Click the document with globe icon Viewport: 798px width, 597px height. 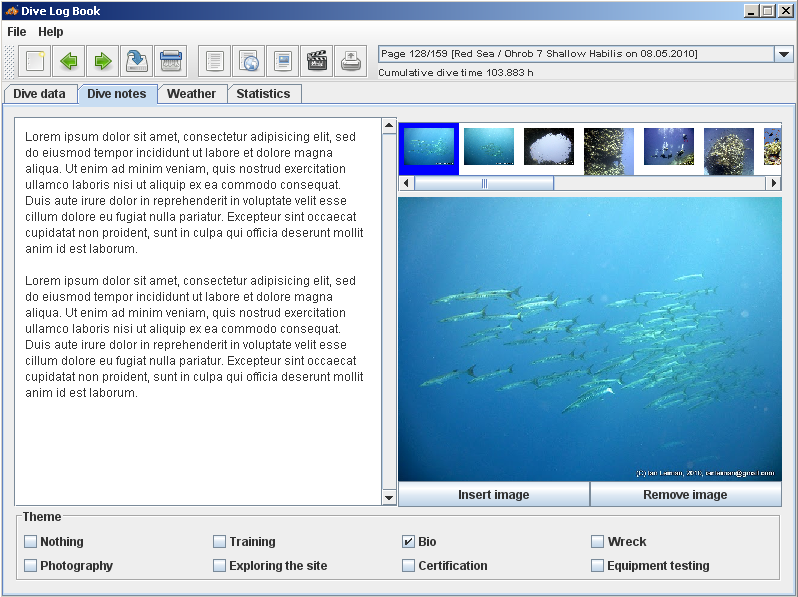(248, 61)
